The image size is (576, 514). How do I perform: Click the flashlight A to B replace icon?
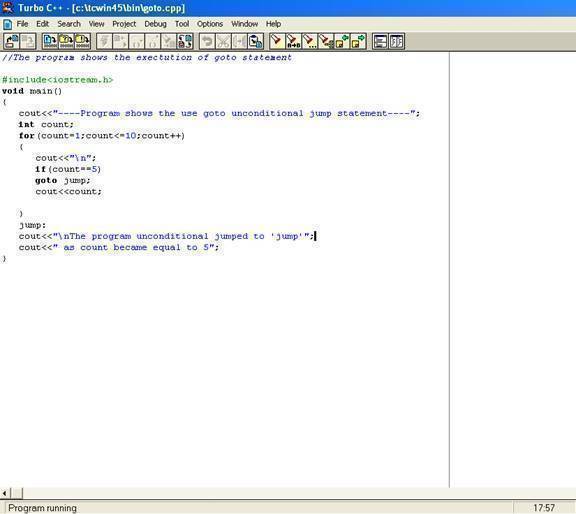[x=294, y=41]
